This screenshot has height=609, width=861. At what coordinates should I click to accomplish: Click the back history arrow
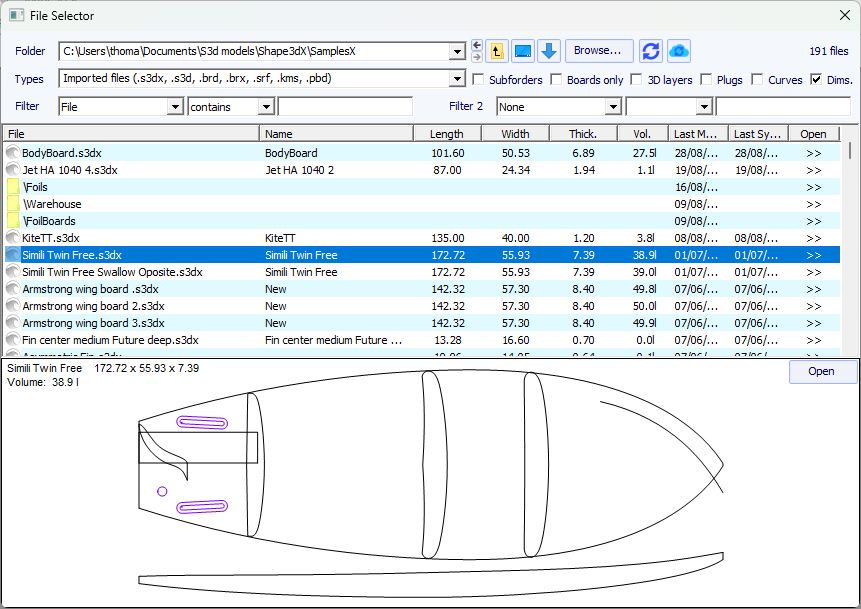pos(477,46)
